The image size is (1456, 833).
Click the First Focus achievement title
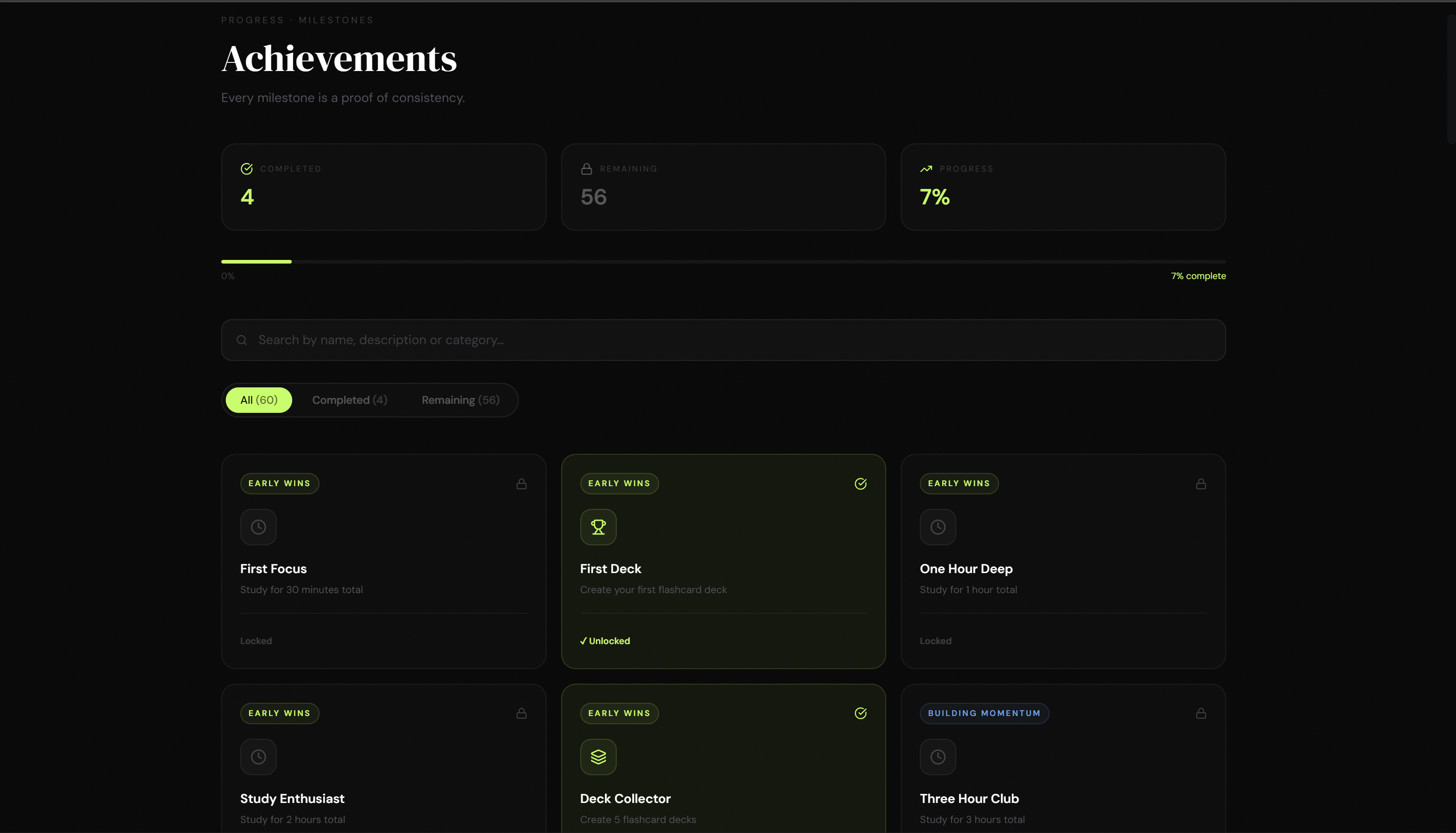274,569
